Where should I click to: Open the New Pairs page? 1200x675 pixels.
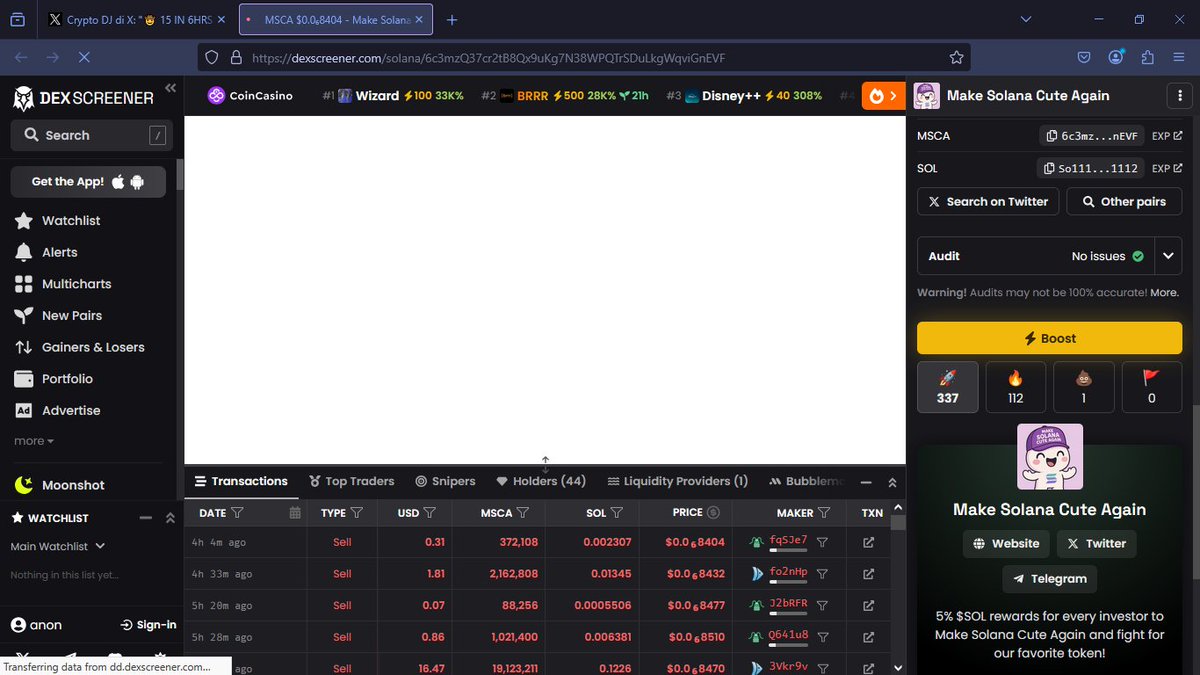click(58, 316)
